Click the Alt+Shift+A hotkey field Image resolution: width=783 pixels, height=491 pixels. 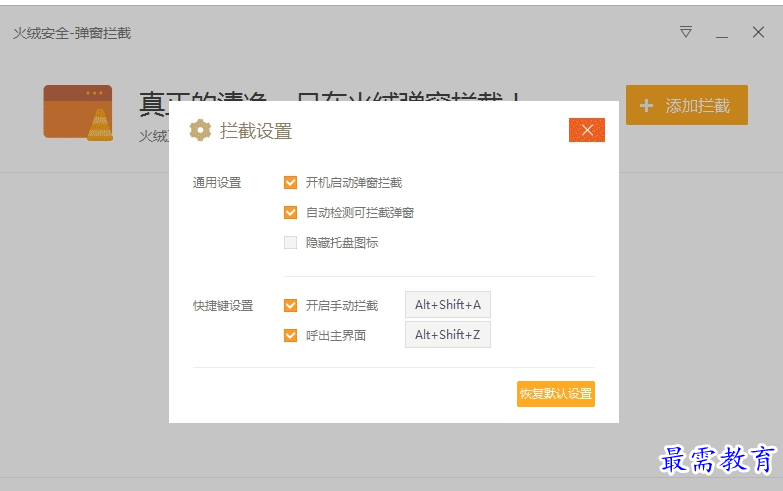pos(448,305)
